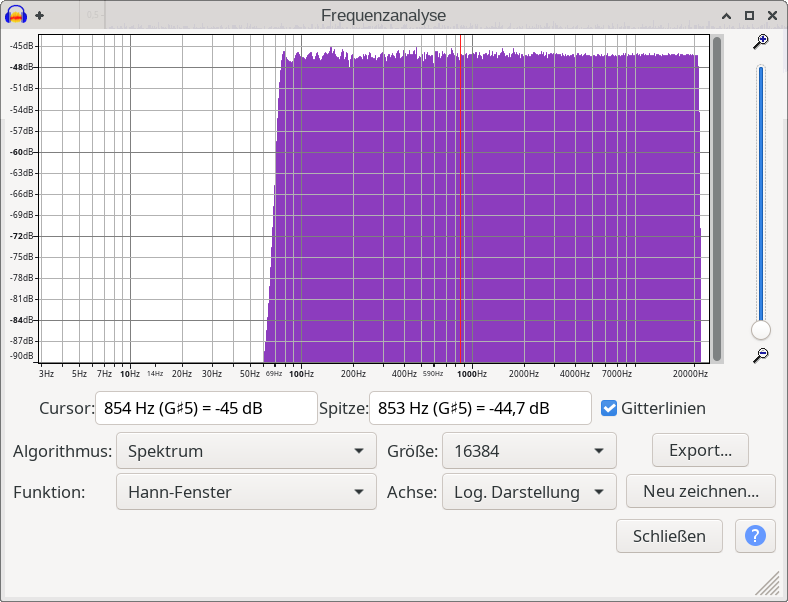788x602 pixels.
Task: Click the zoom-out magnifier below the slider
Action: (x=761, y=355)
